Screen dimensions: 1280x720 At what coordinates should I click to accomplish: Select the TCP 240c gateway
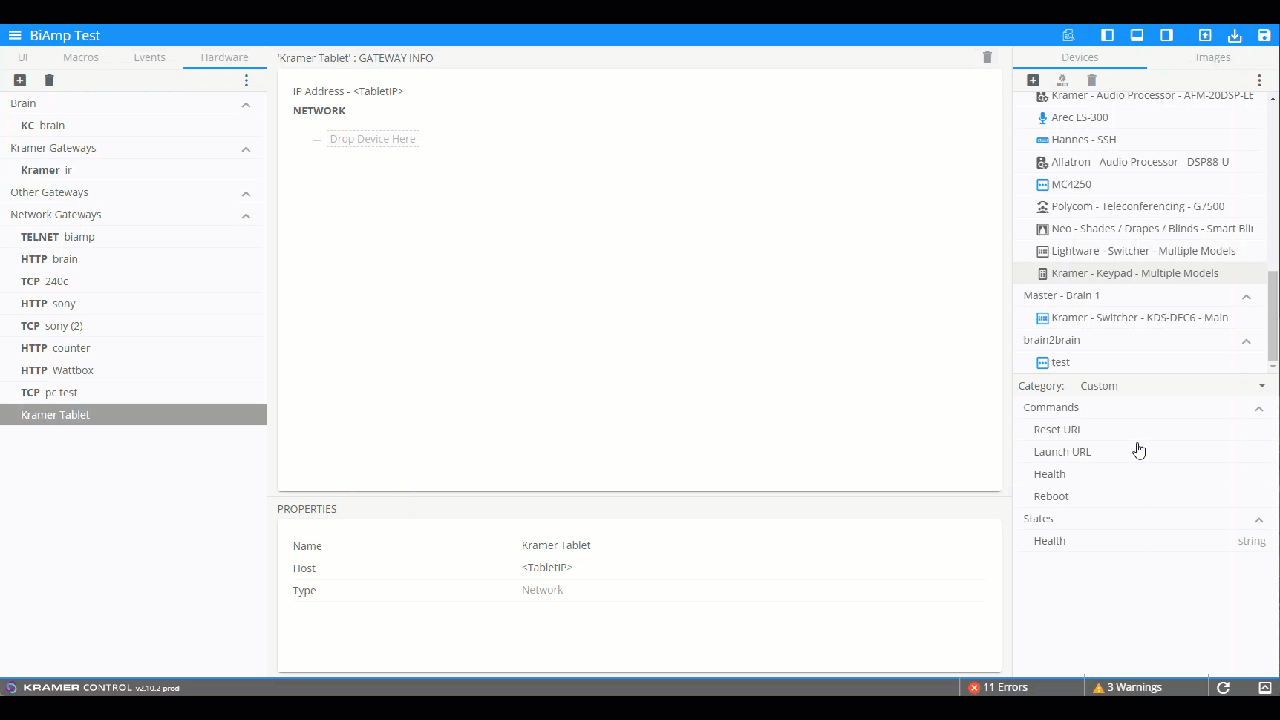pos(133,281)
